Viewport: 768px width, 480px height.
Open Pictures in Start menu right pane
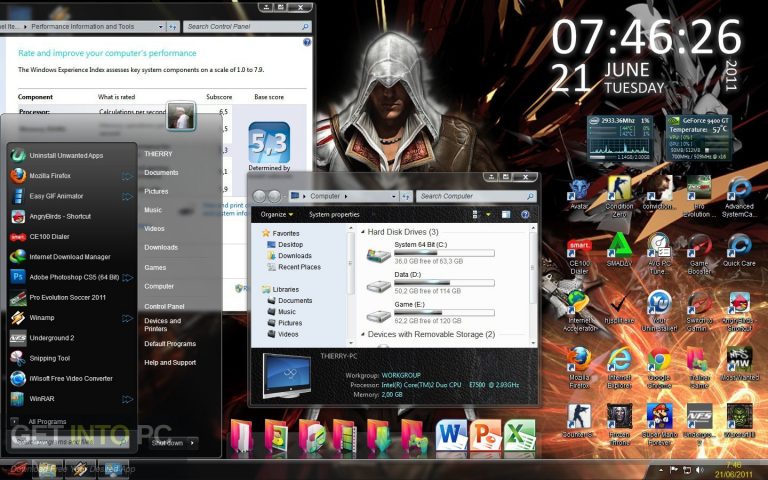pos(156,191)
